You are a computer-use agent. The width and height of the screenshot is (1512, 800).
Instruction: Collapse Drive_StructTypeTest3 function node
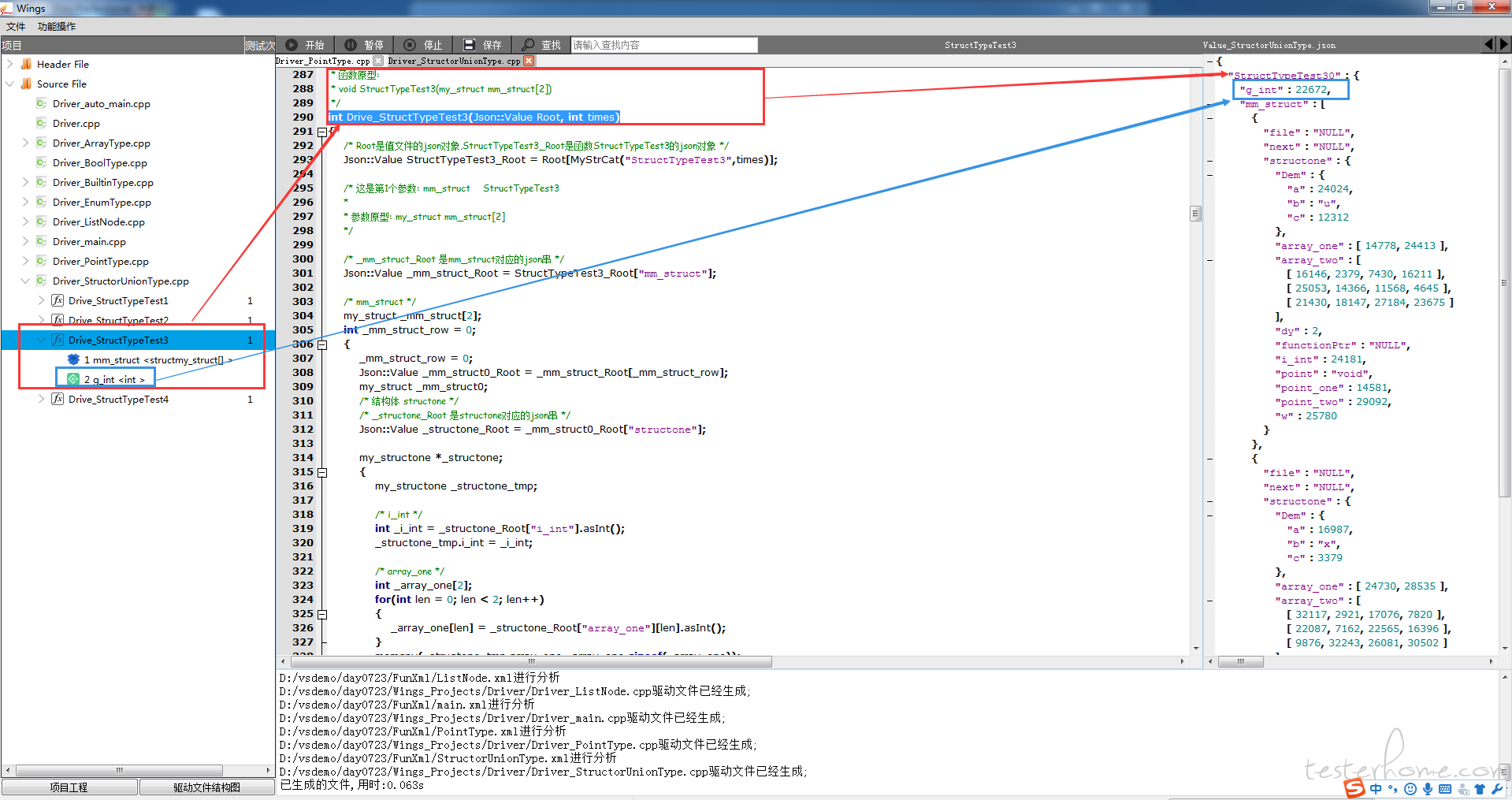(x=41, y=340)
